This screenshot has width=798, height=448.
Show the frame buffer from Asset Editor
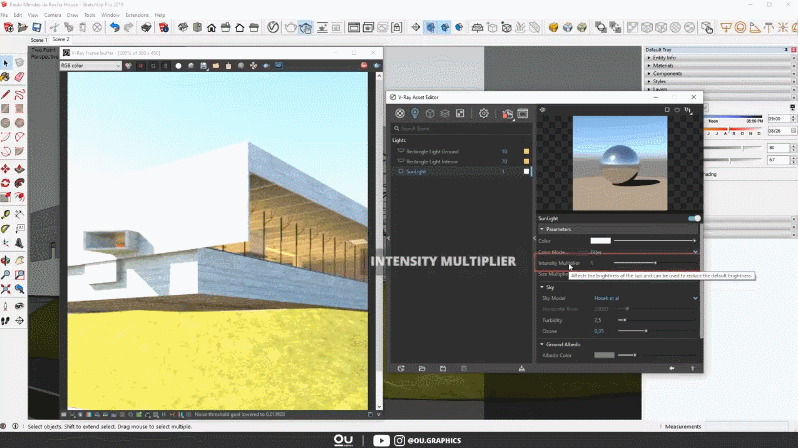pyautogui.click(x=522, y=114)
